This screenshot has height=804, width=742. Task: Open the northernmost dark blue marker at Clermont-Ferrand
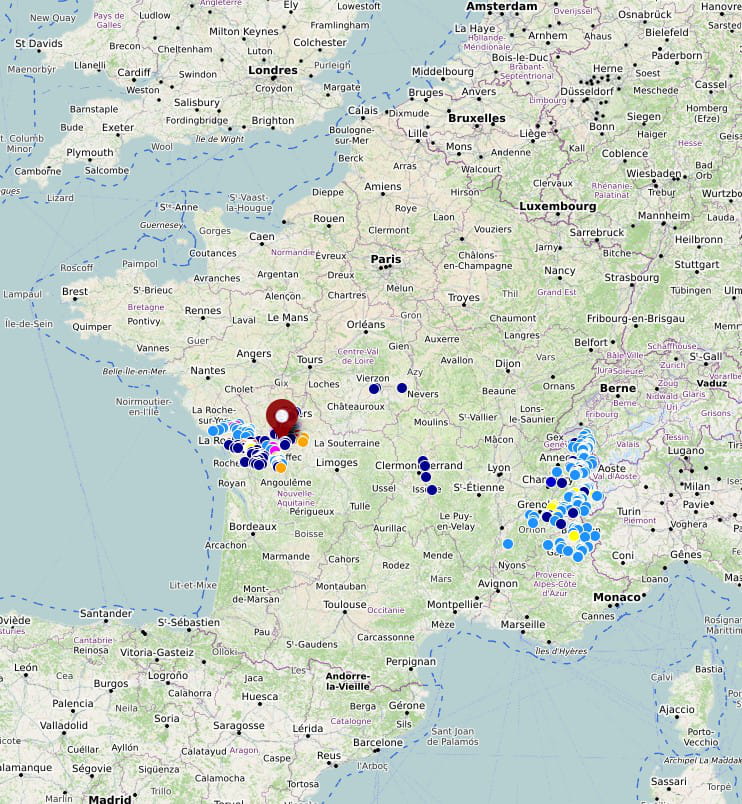(x=423, y=459)
